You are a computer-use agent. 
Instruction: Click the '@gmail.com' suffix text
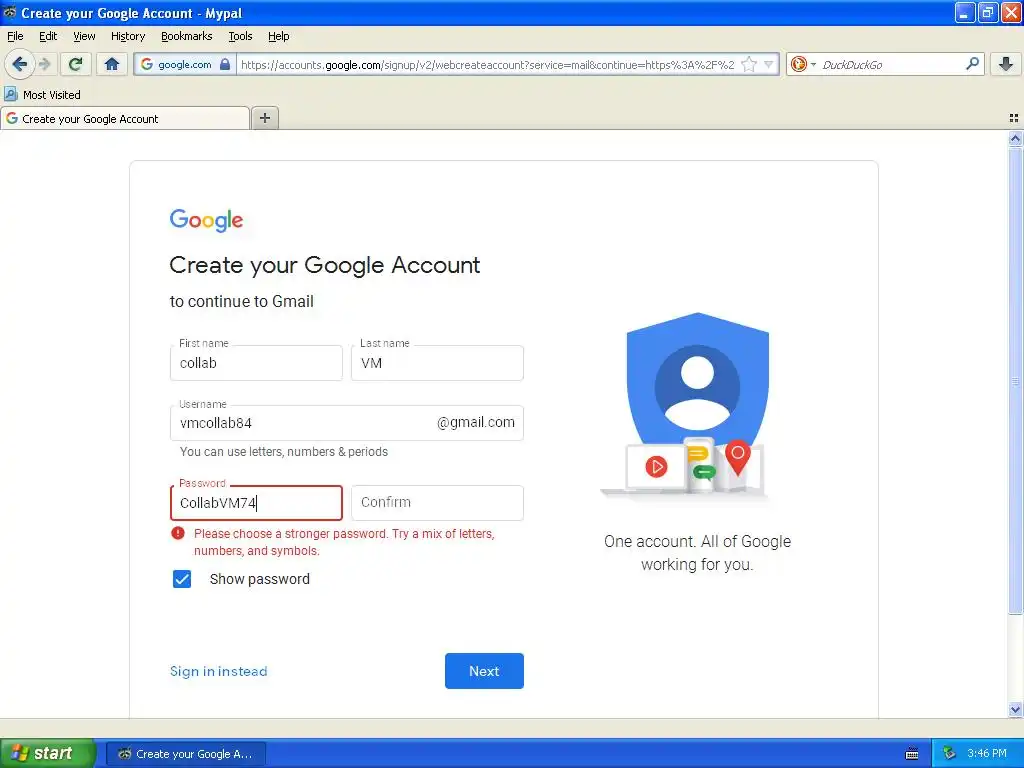(475, 423)
